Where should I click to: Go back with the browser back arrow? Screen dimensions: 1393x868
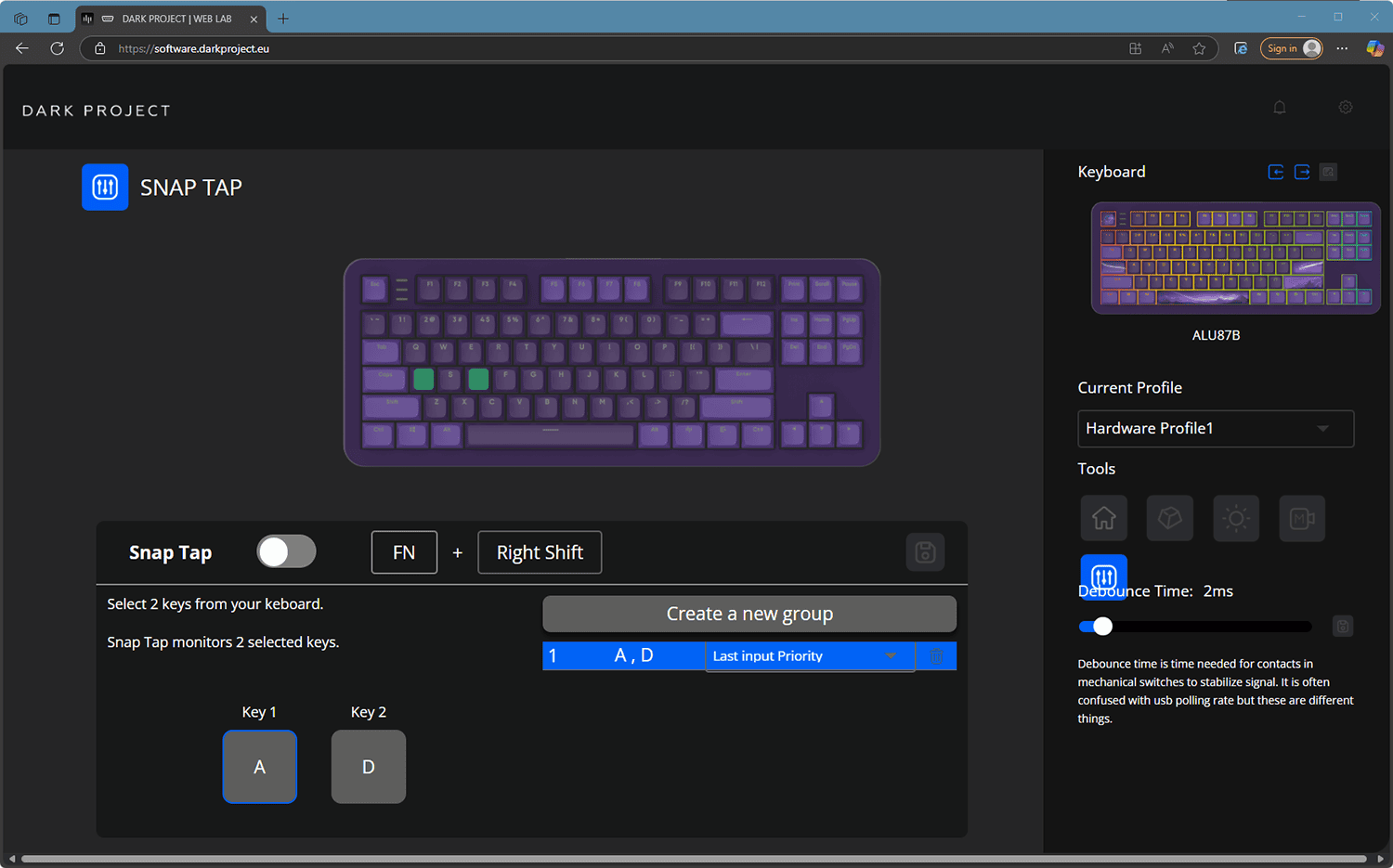(22, 48)
